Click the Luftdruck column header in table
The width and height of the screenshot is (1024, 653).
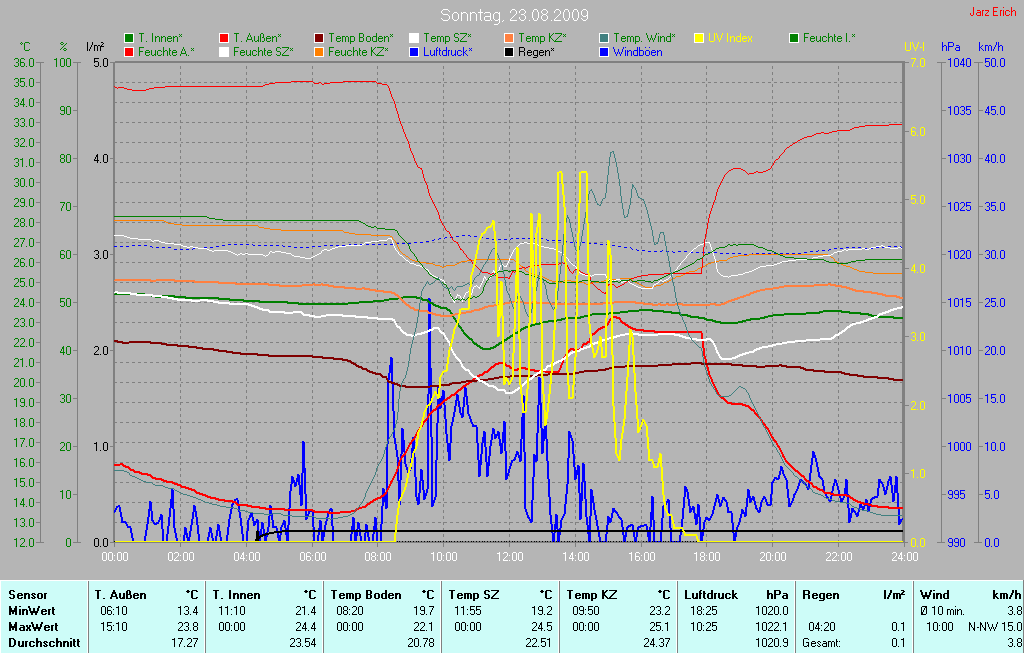click(711, 595)
